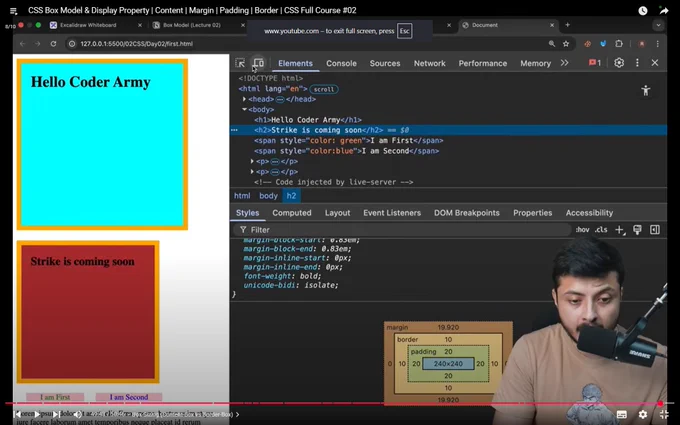Switch to Computed styles tab
680x425 pixels.
(x=292, y=213)
